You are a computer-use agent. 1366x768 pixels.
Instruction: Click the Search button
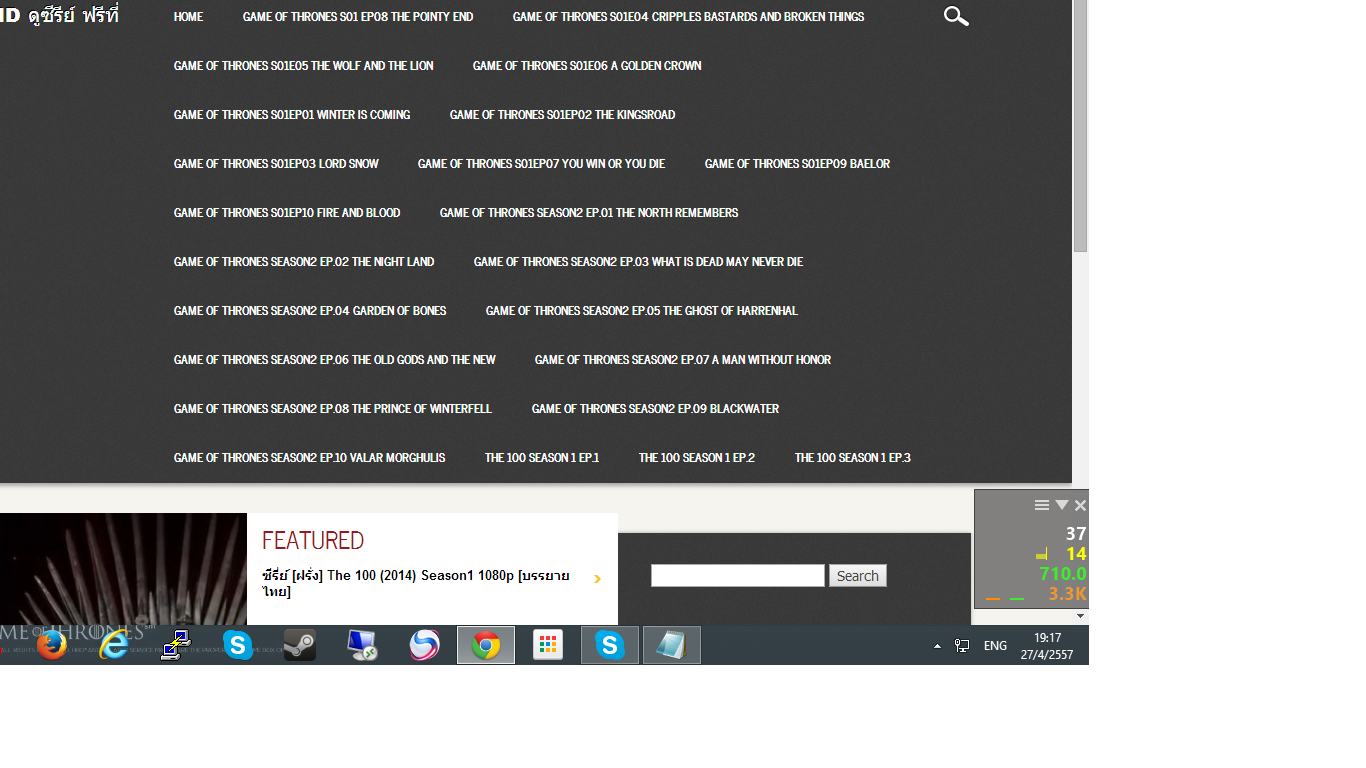click(858, 575)
